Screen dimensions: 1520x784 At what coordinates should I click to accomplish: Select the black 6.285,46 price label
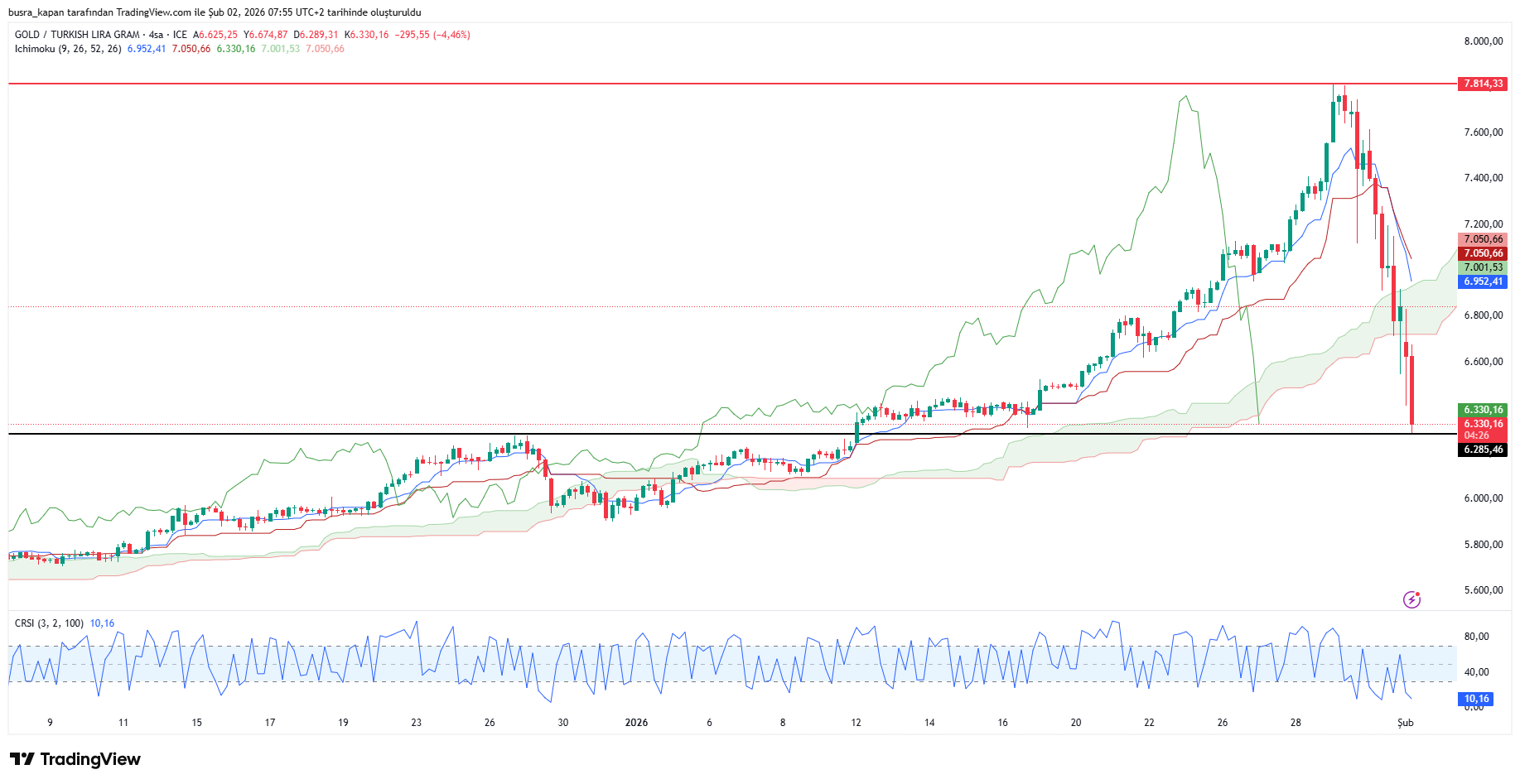pos(1482,450)
